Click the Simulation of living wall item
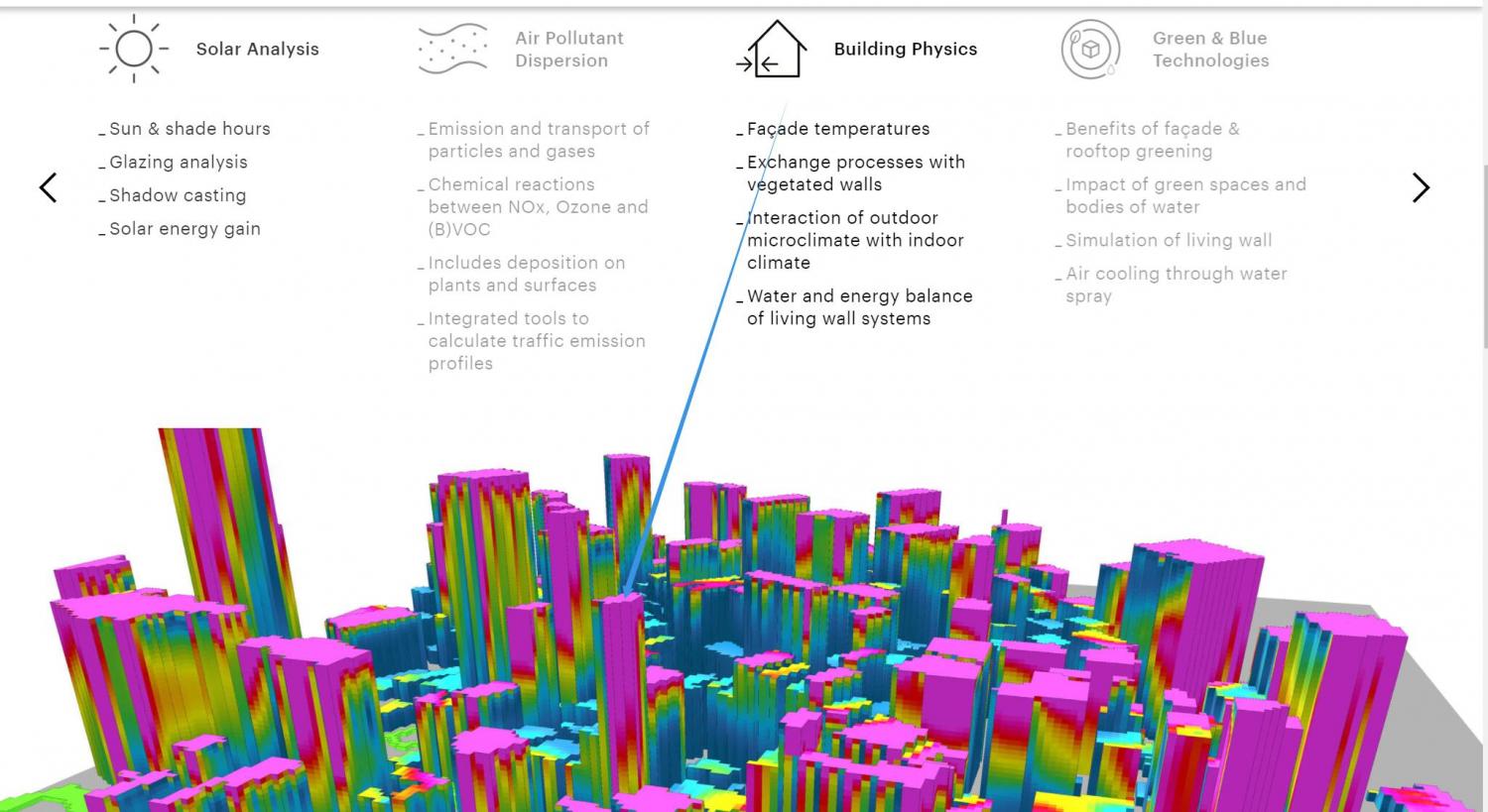Image resolution: width=1488 pixels, height=812 pixels. (1168, 241)
